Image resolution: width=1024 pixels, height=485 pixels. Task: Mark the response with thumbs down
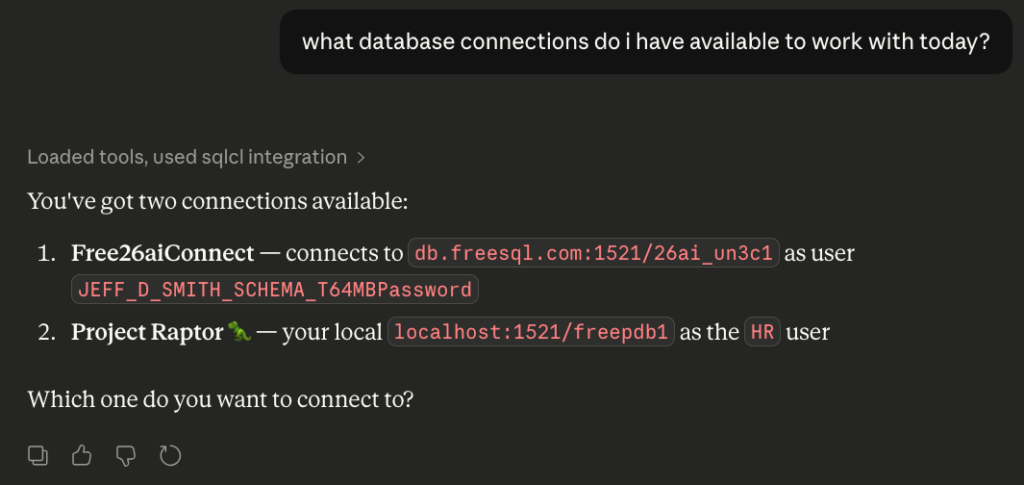click(x=126, y=456)
